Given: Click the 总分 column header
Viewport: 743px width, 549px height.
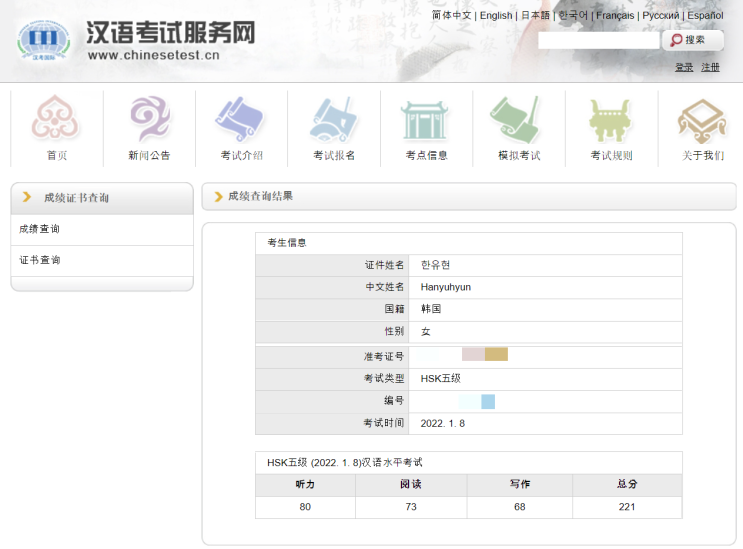Looking at the screenshot, I should click(627, 484).
